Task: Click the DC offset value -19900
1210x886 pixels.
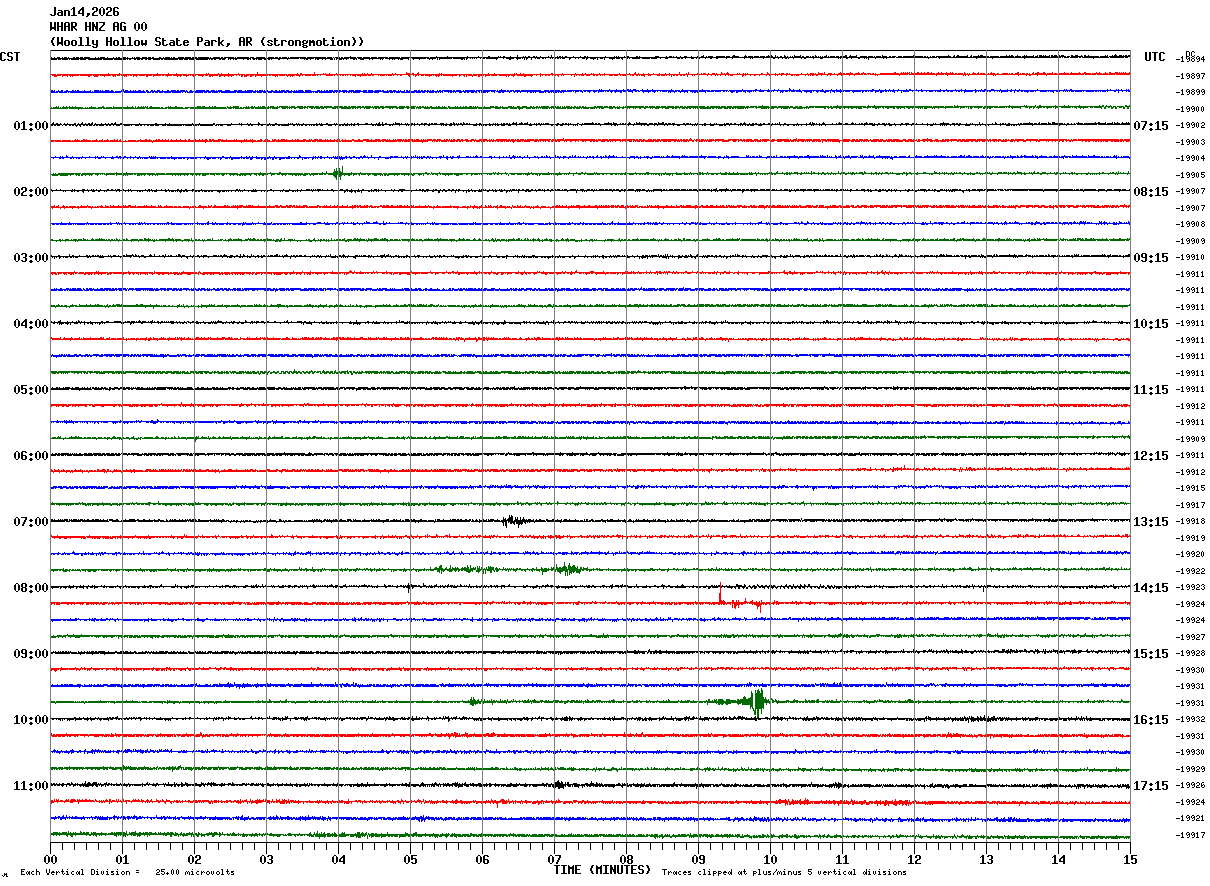Action: click(x=1190, y=109)
